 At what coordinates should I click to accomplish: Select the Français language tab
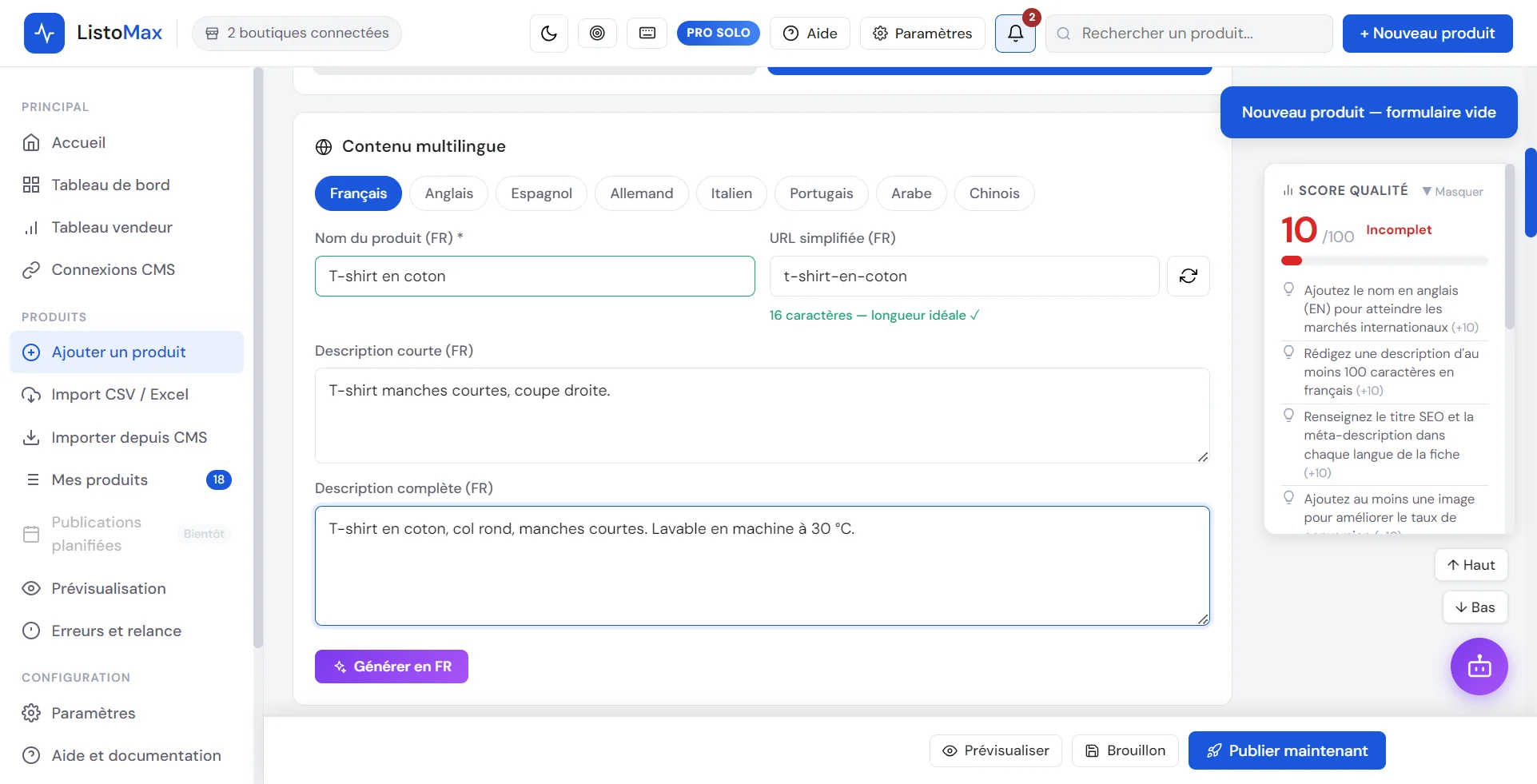358,193
